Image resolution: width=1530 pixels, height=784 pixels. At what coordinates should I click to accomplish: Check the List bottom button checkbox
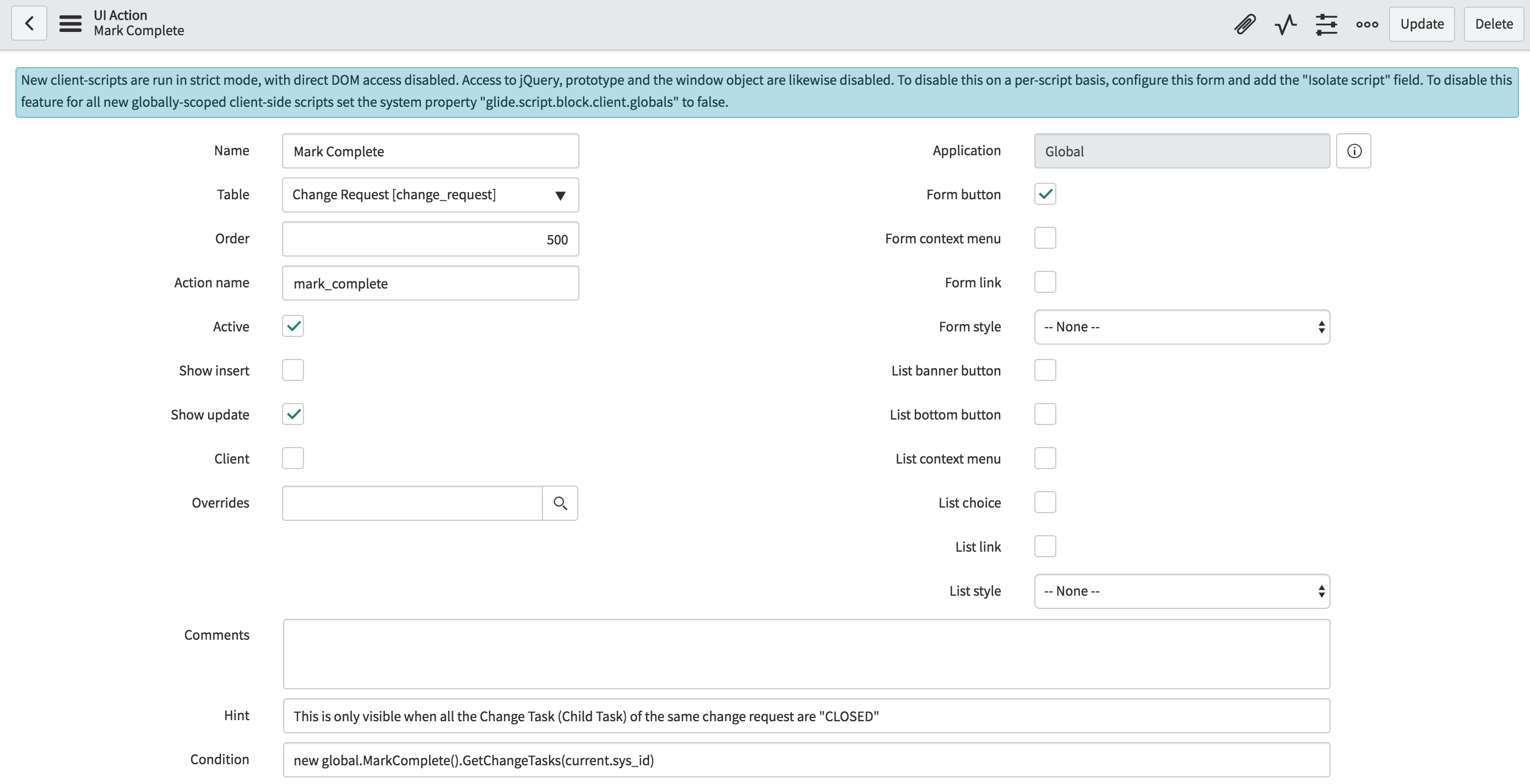(x=1045, y=414)
